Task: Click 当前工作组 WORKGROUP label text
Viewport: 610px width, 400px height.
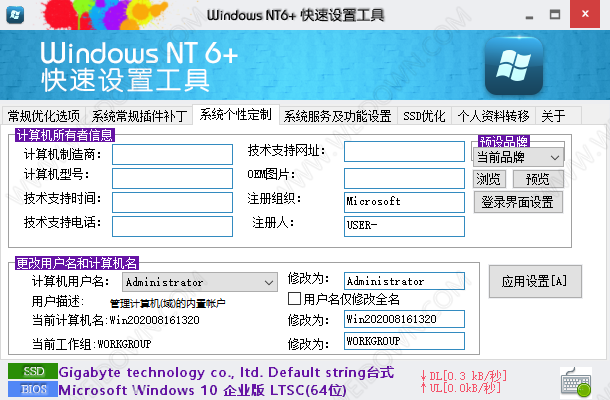Action: (x=91, y=344)
